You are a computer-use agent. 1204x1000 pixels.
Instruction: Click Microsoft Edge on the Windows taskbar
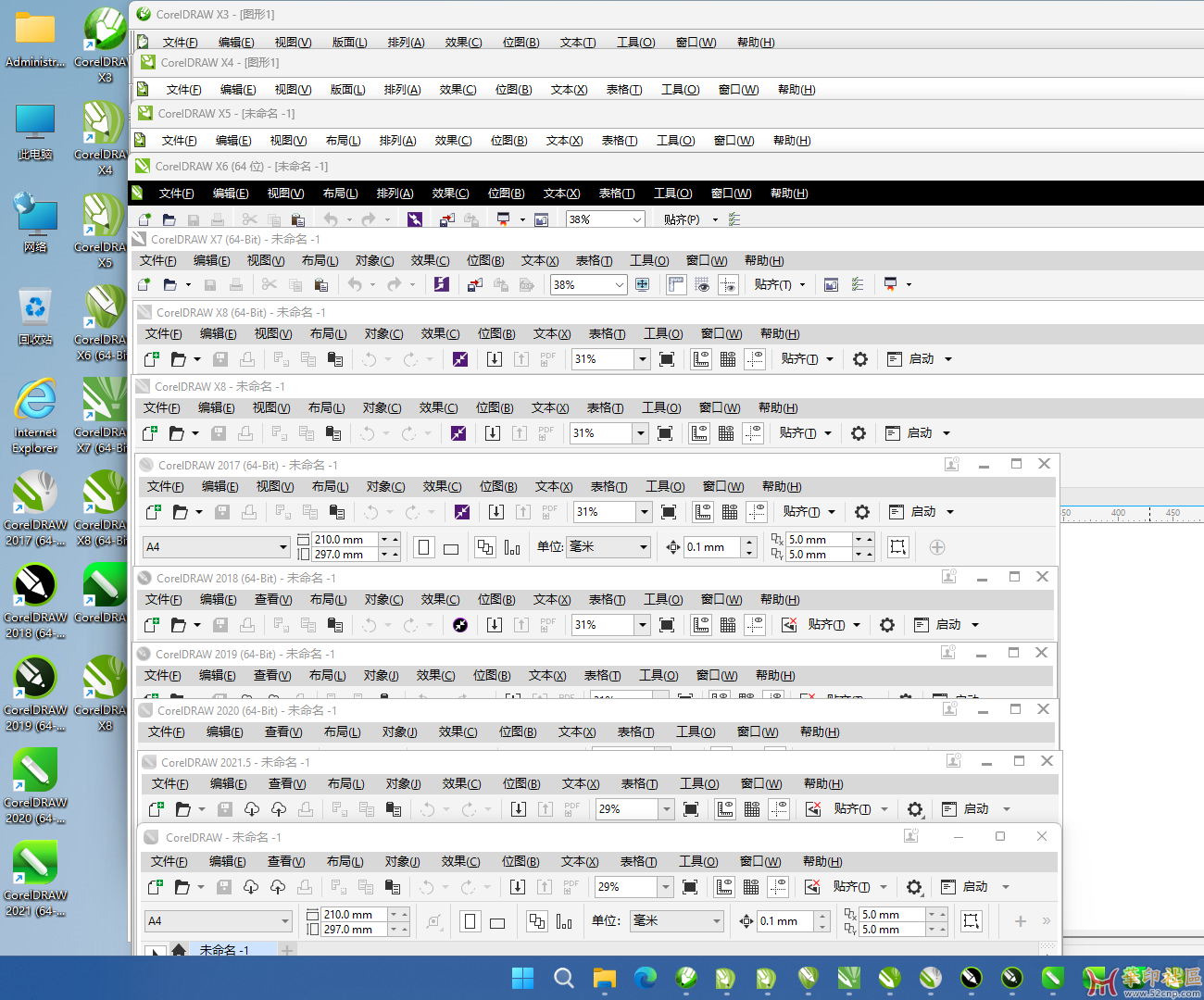[646, 977]
